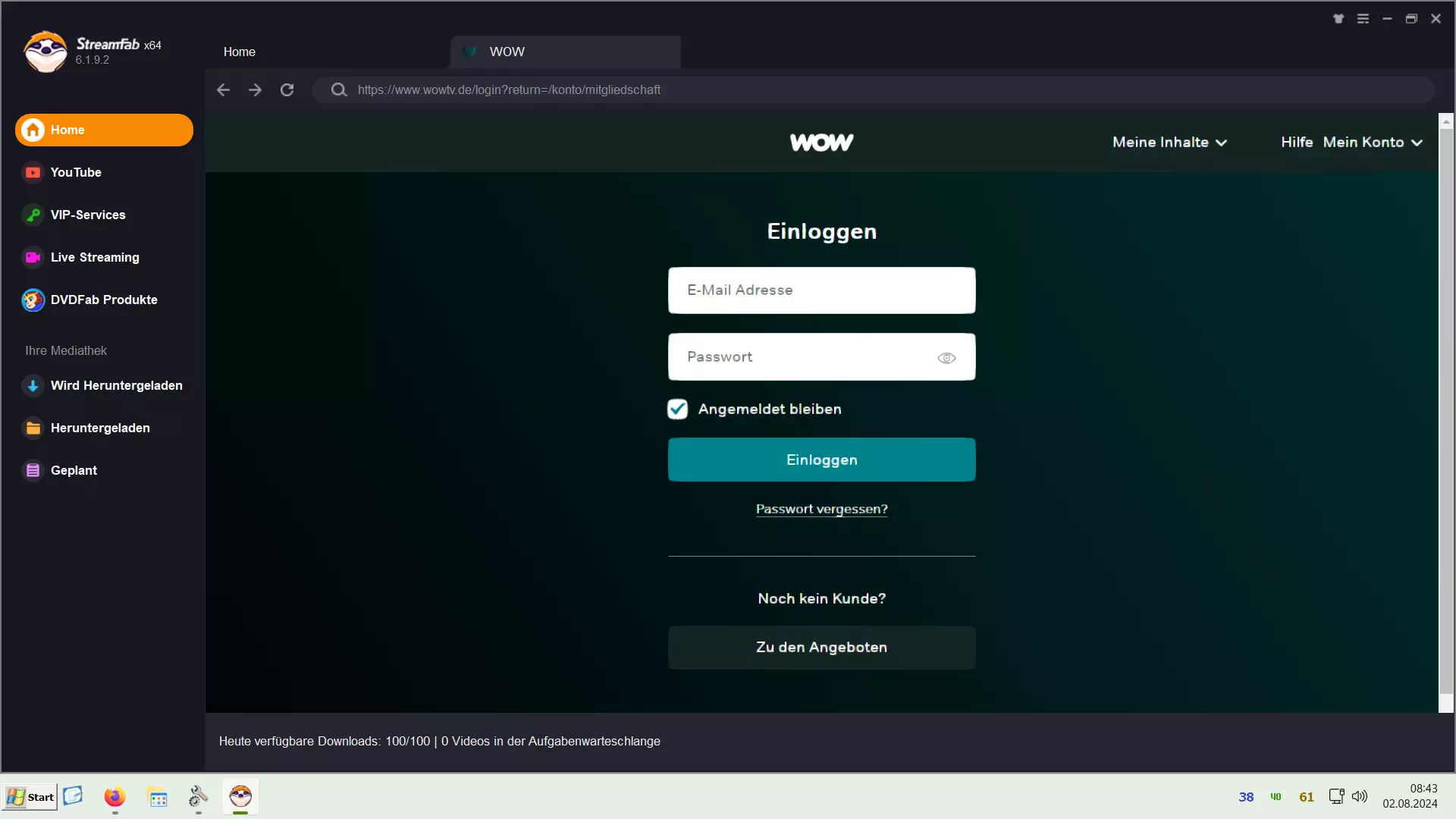Click the Passwort field
Image resolution: width=1456 pixels, height=819 pixels.
[821, 357]
